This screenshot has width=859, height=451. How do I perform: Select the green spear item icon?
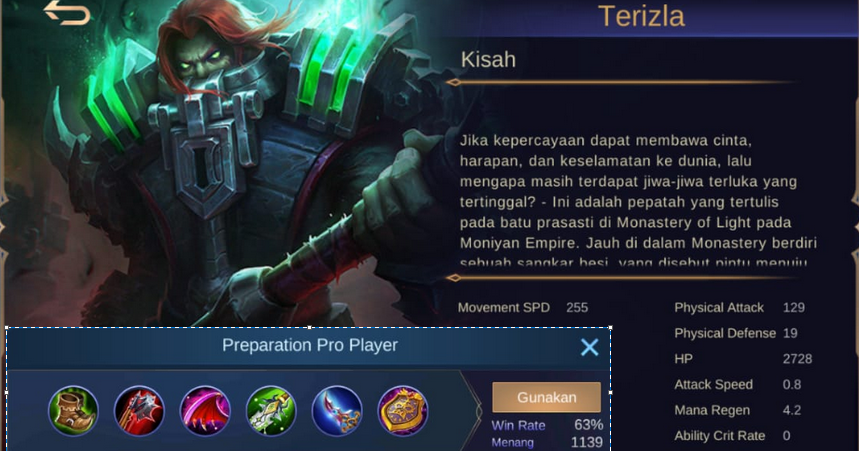point(271,411)
